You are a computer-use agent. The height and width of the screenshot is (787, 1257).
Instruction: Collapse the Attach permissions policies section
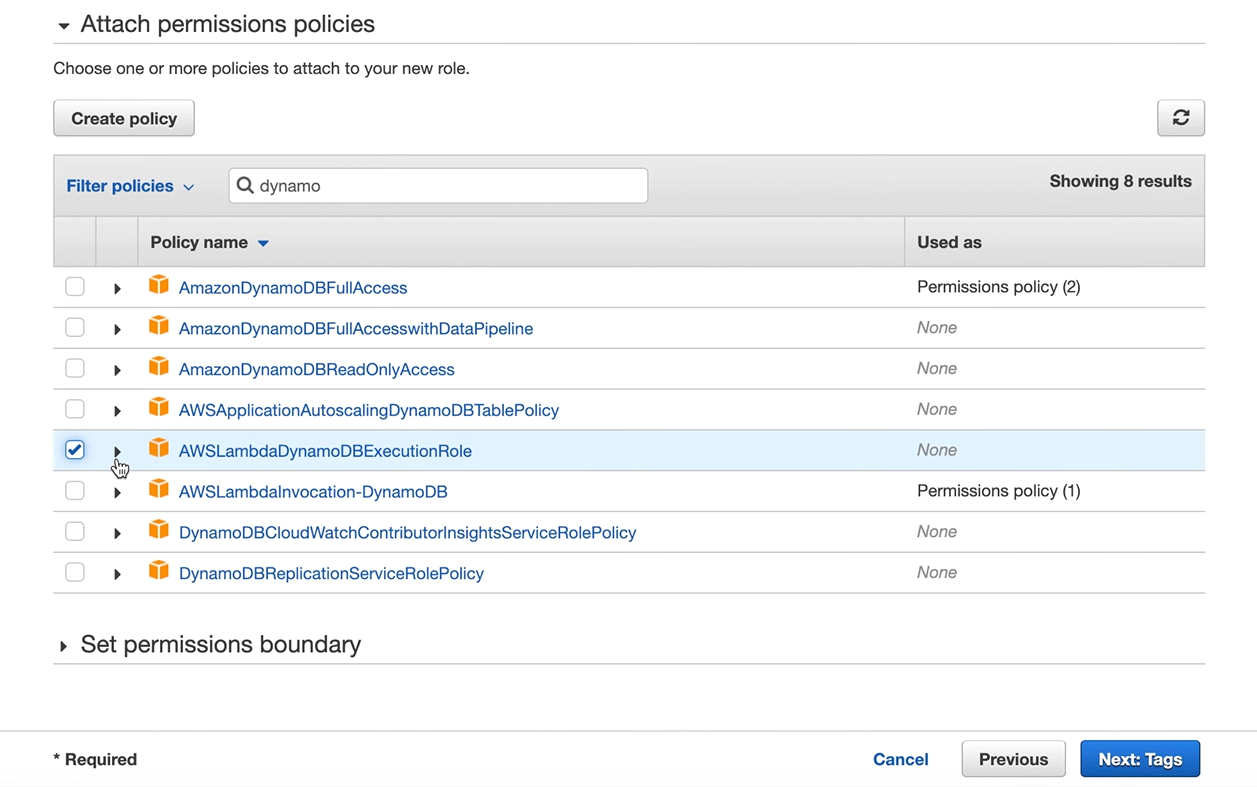[64, 25]
